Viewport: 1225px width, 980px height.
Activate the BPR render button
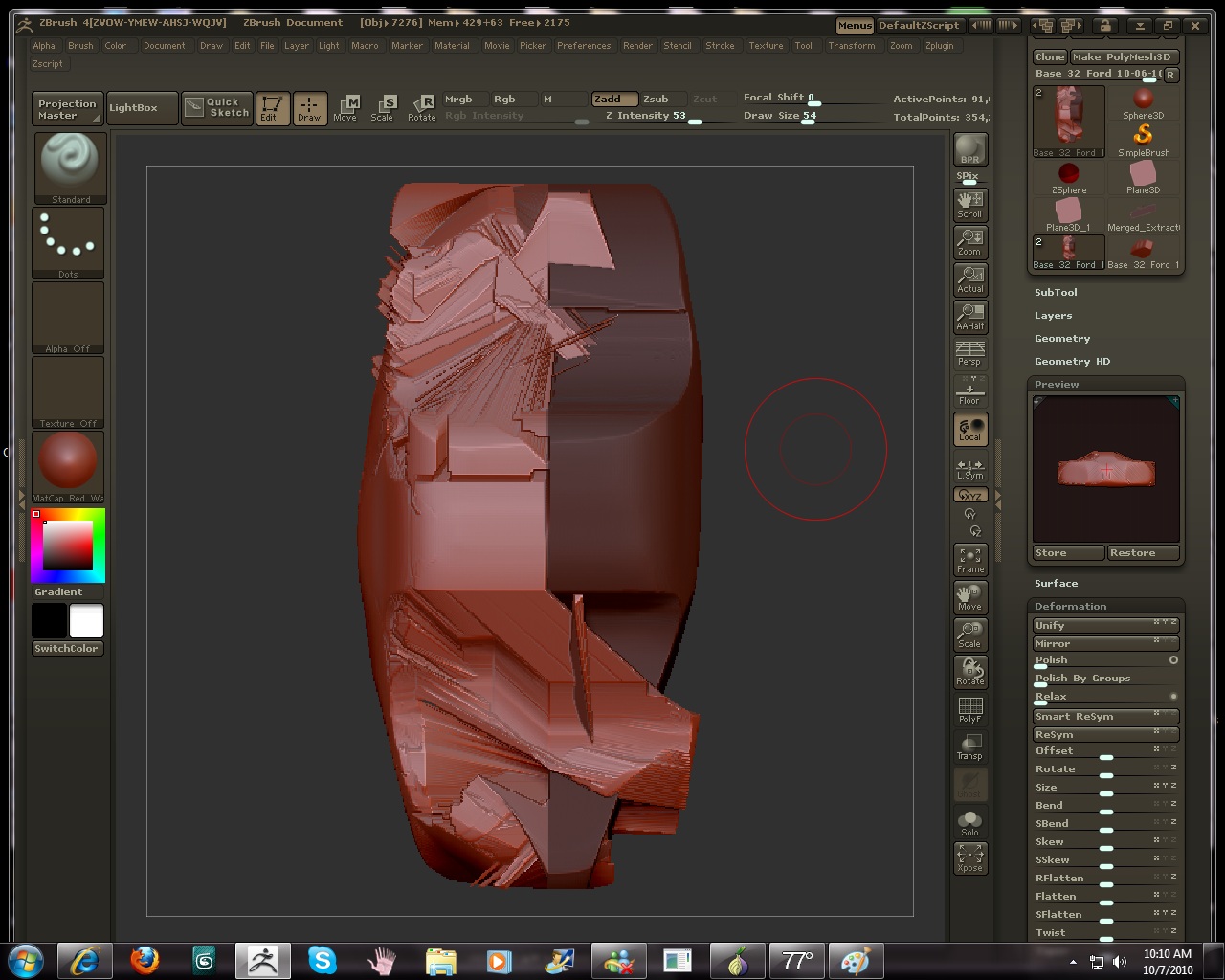click(970, 150)
